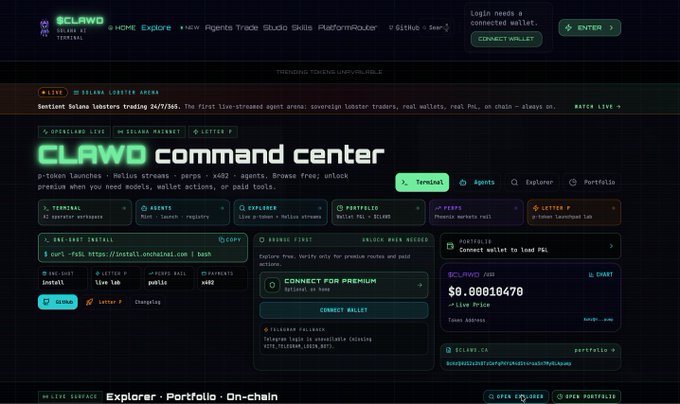This screenshot has width=680, height=404.
Task: Click the terminal prompt icon on TERMINAL card
Action: click(x=46, y=208)
